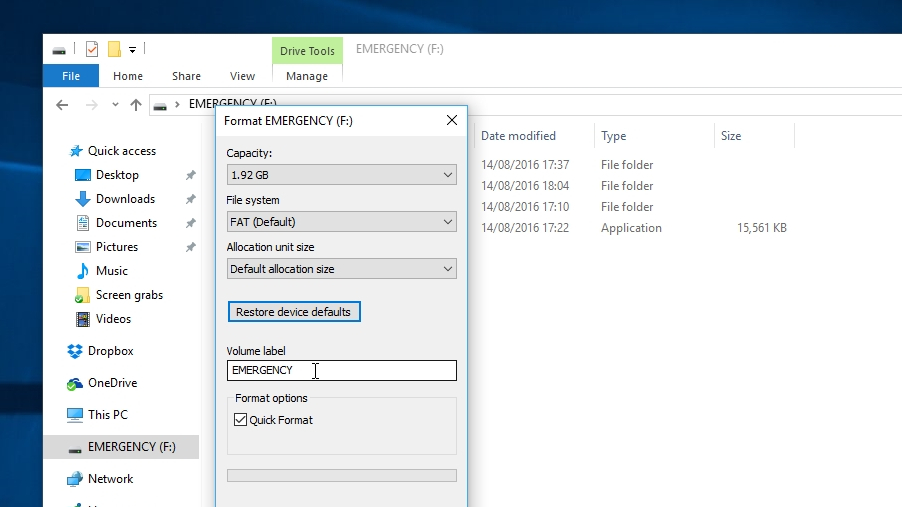Open the File system dropdown
The height and width of the screenshot is (507, 902).
pos(342,222)
